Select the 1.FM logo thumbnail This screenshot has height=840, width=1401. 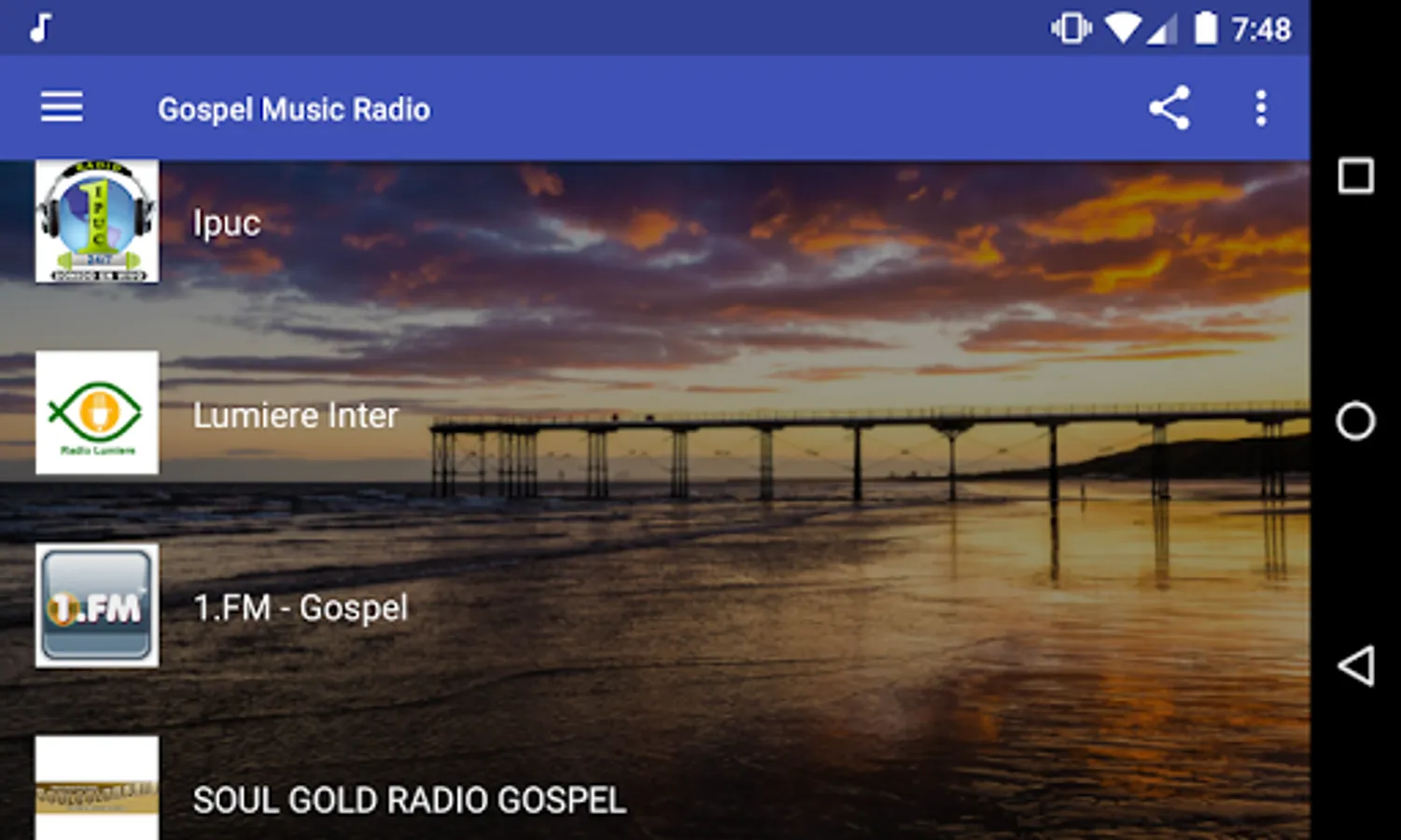click(97, 606)
